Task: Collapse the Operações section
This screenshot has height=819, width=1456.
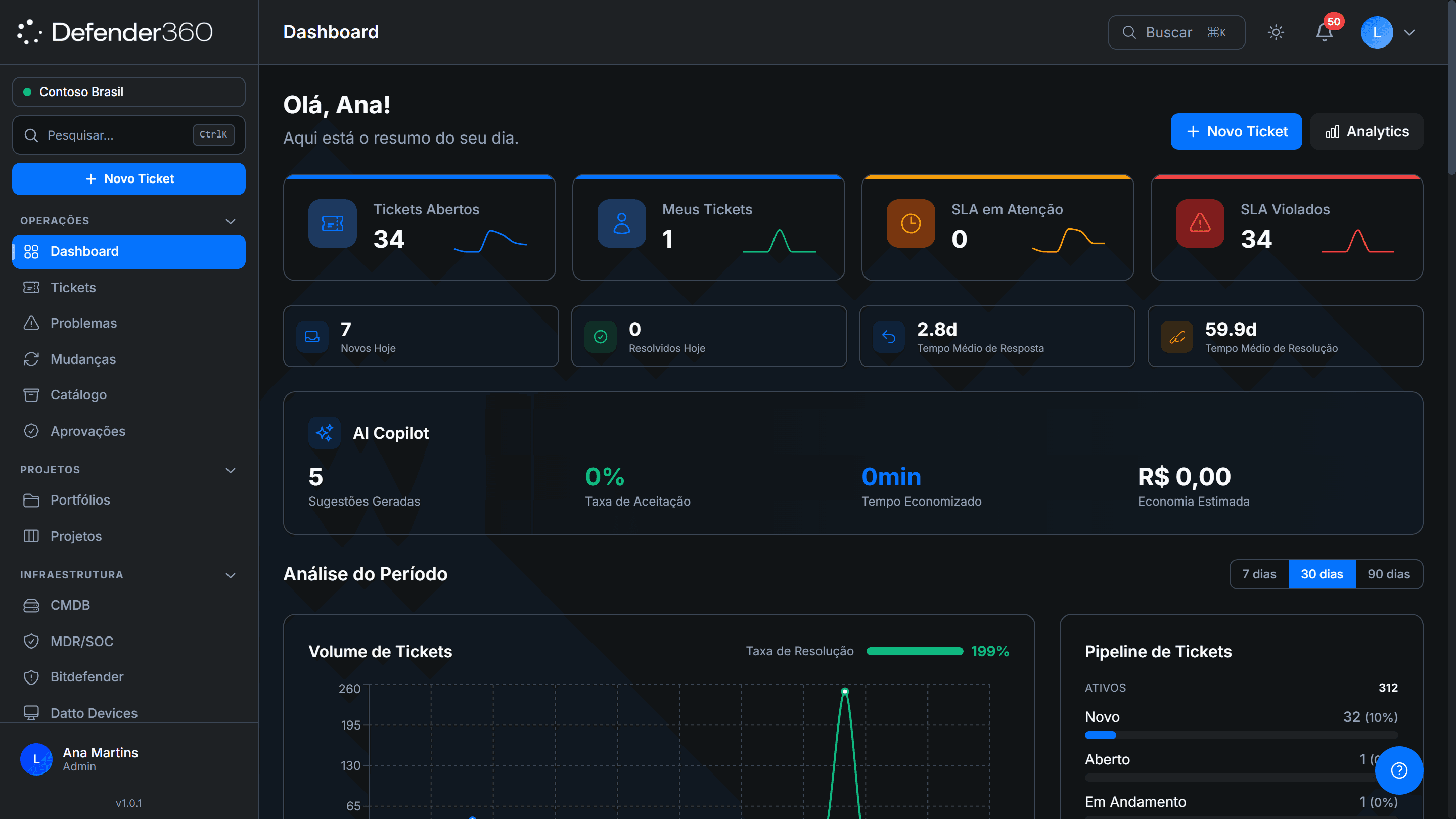Action: click(x=230, y=221)
